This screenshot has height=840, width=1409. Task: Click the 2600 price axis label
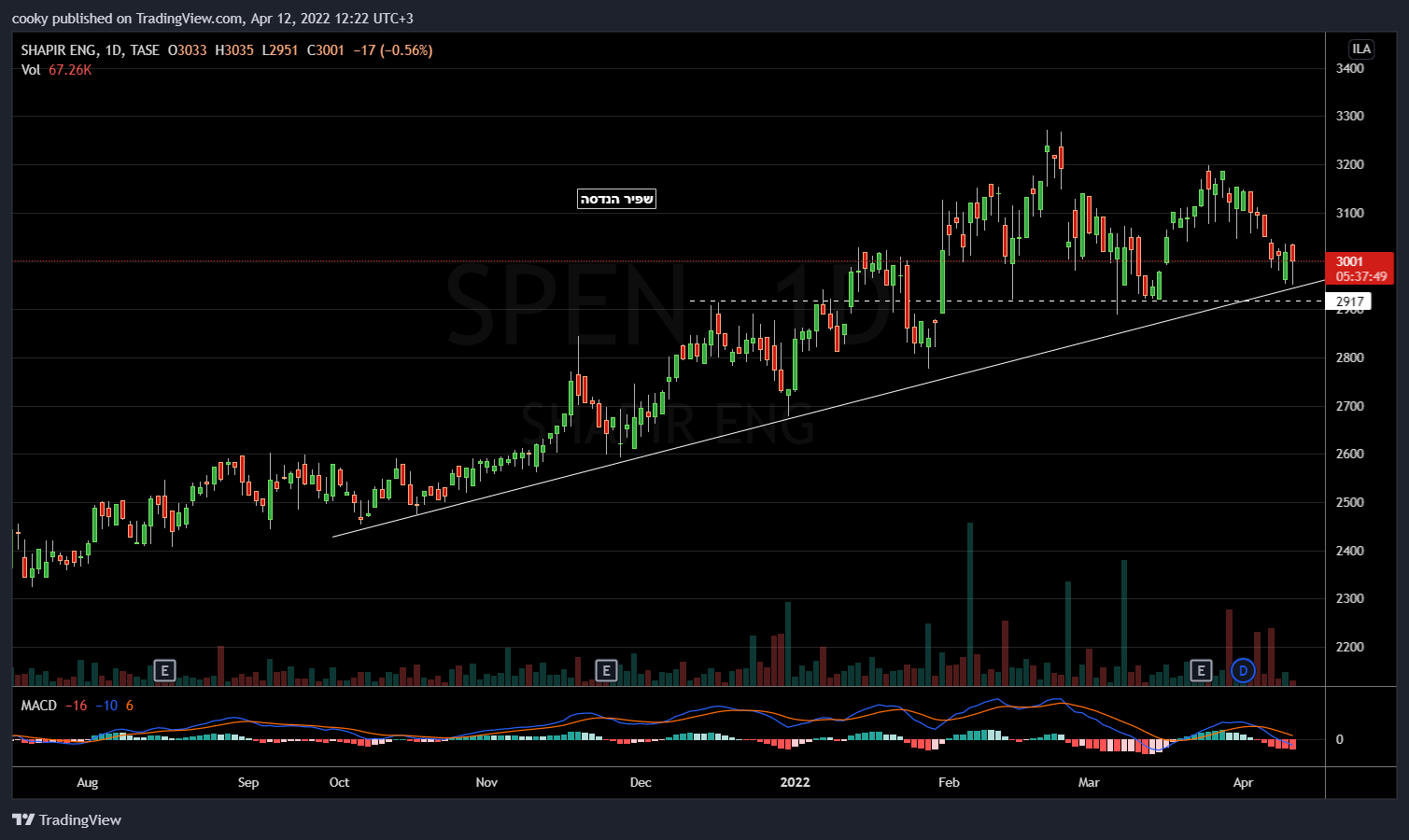(1350, 455)
